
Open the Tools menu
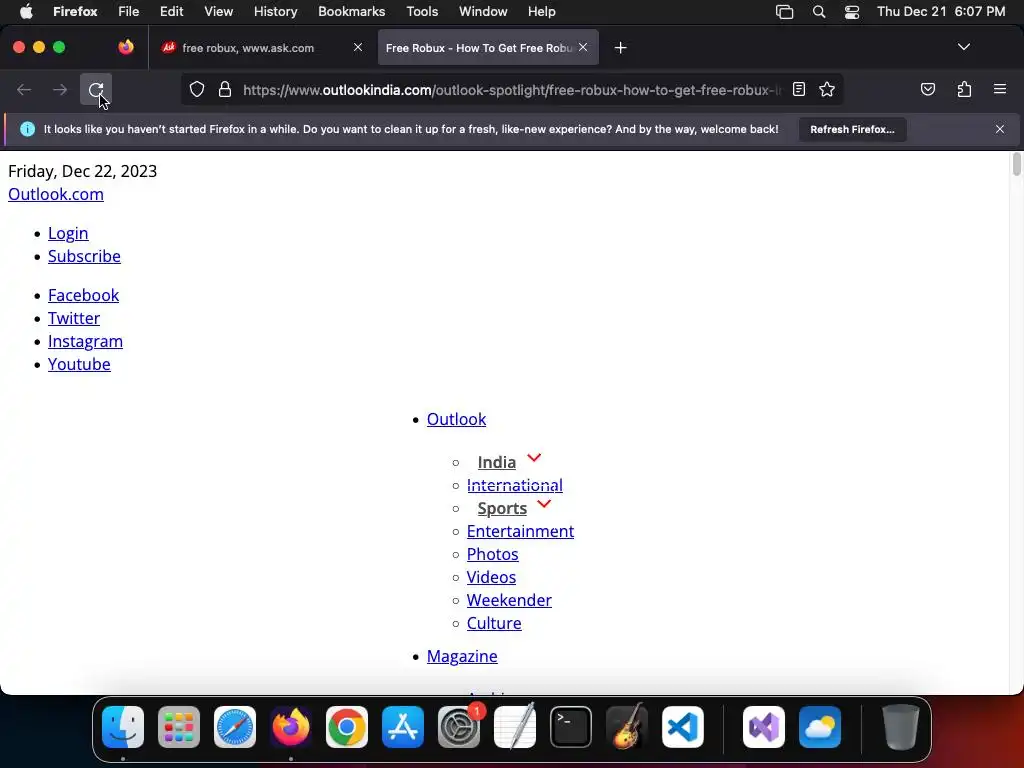[x=422, y=12]
